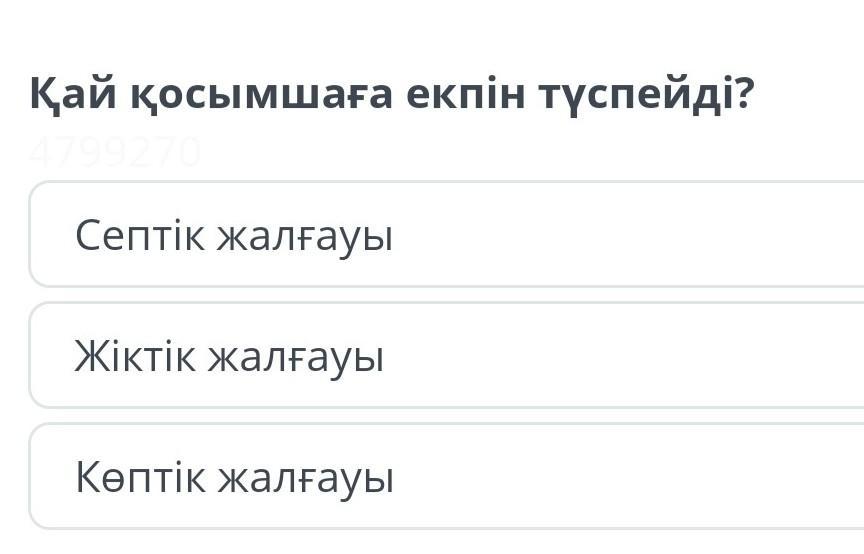Click the word 'Жіктік' in second answer
The width and height of the screenshot is (864, 554).
(135, 357)
